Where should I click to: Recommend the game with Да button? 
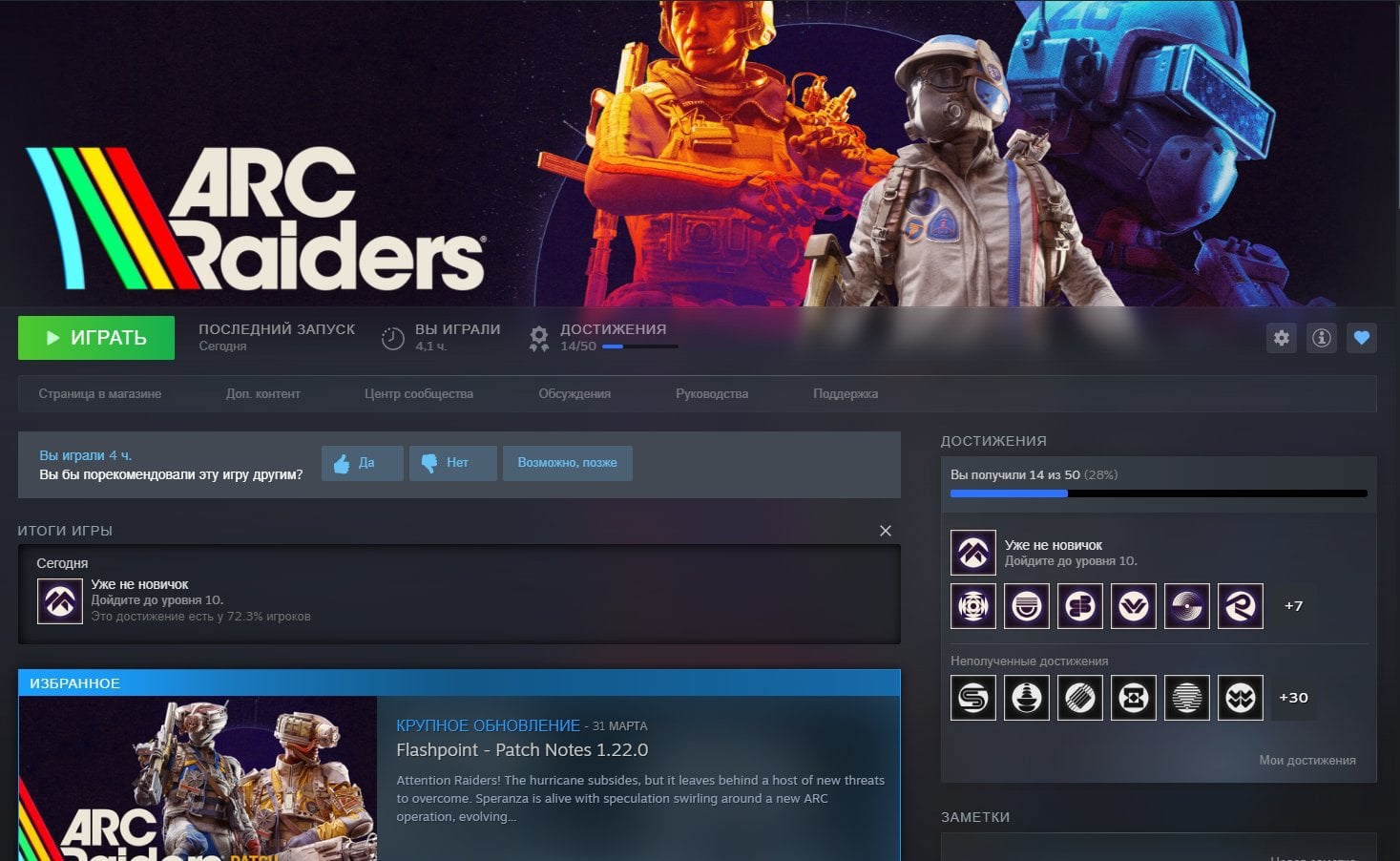tap(363, 463)
